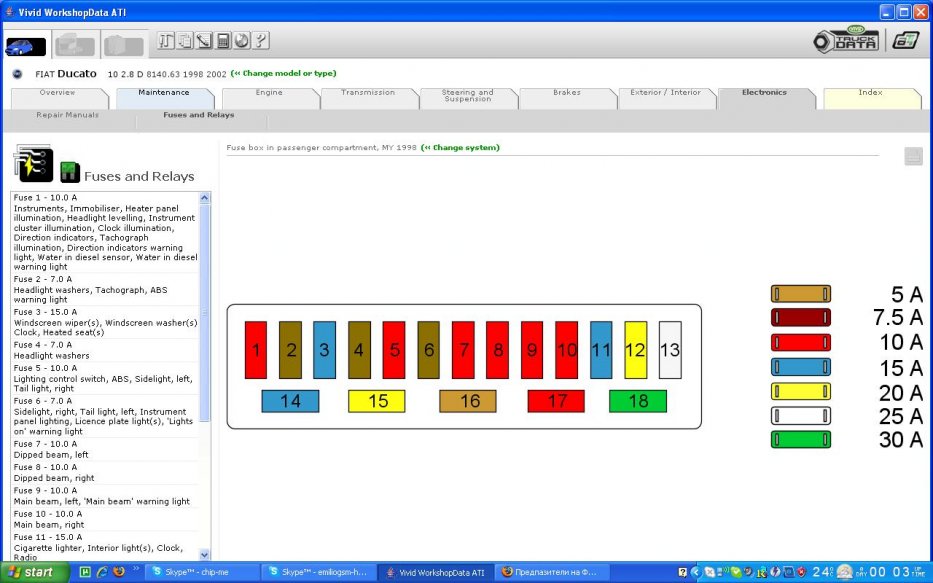933x583 pixels.
Task: Click the Truck Data logo
Action: [x=846, y=41]
